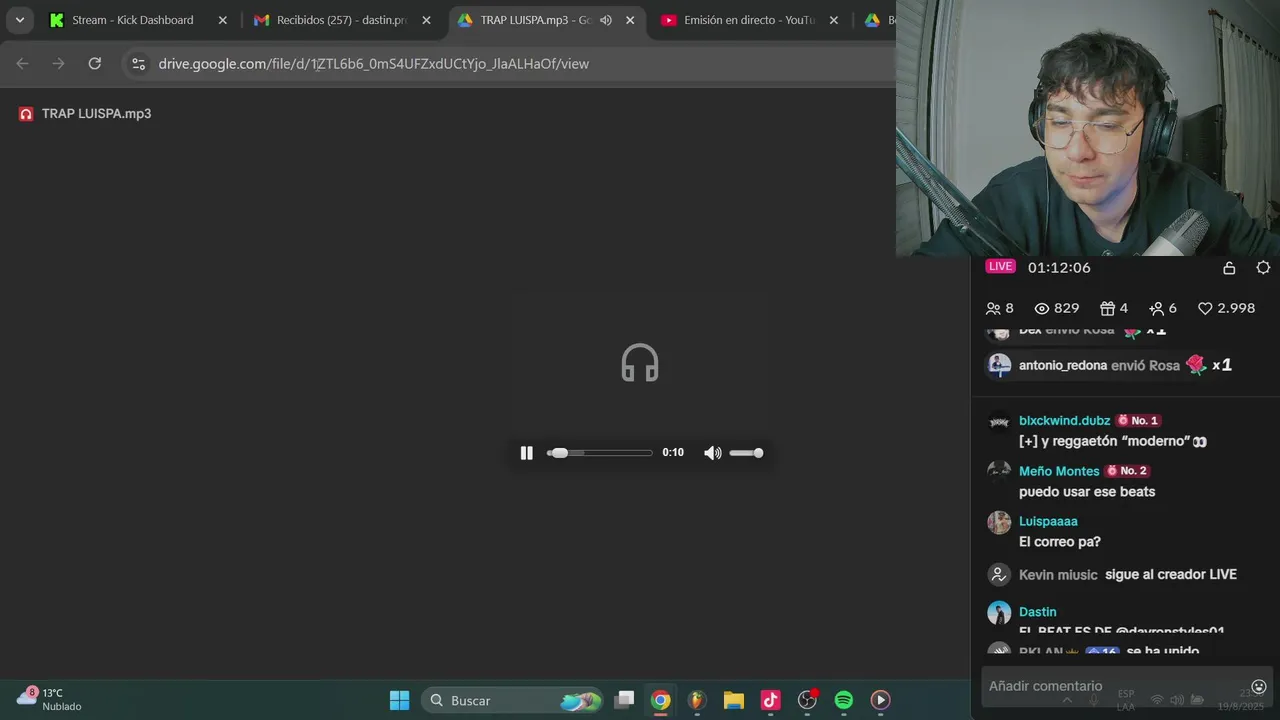Screen dimensions: 1280x720
Task: Open Luispaaaa username in chat
Action: tap(1048, 521)
